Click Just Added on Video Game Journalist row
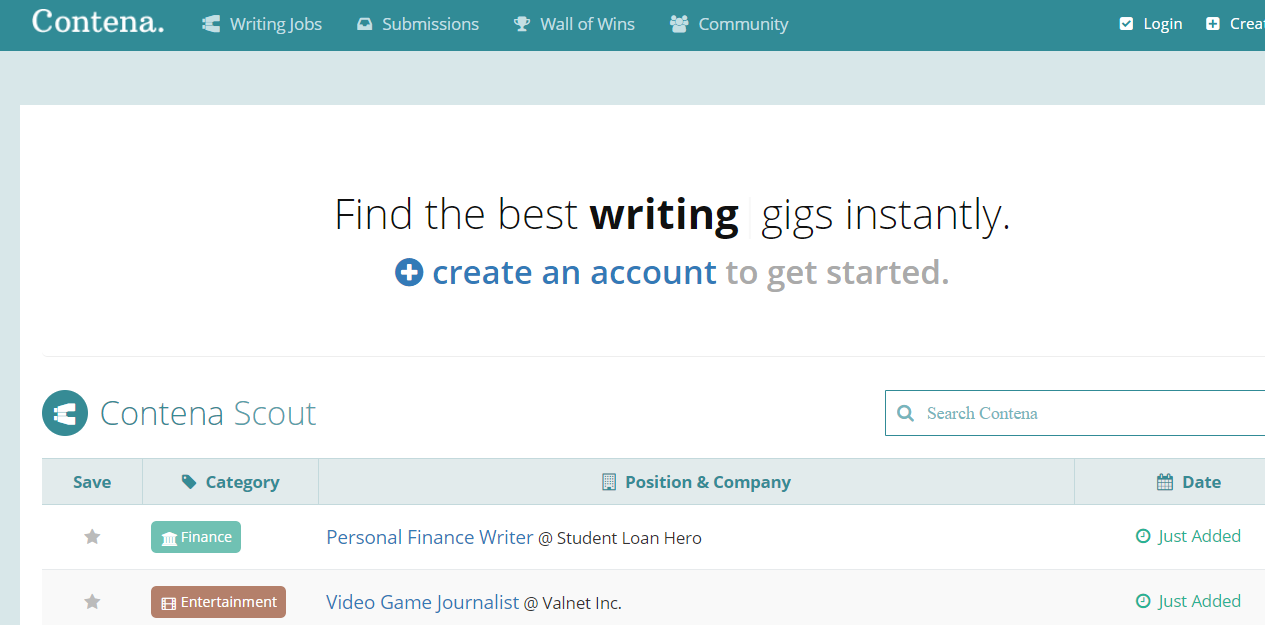The width and height of the screenshot is (1265, 625). pyautogui.click(x=1199, y=601)
